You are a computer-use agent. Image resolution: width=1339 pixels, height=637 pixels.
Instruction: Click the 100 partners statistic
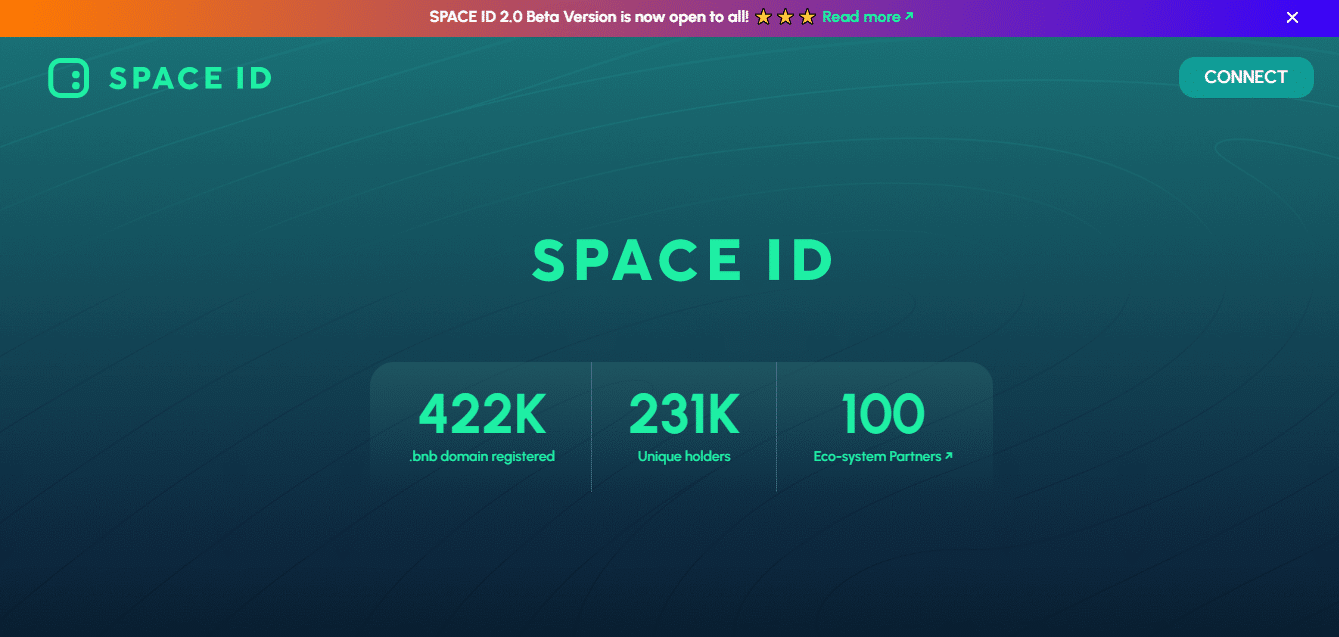click(x=884, y=413)
